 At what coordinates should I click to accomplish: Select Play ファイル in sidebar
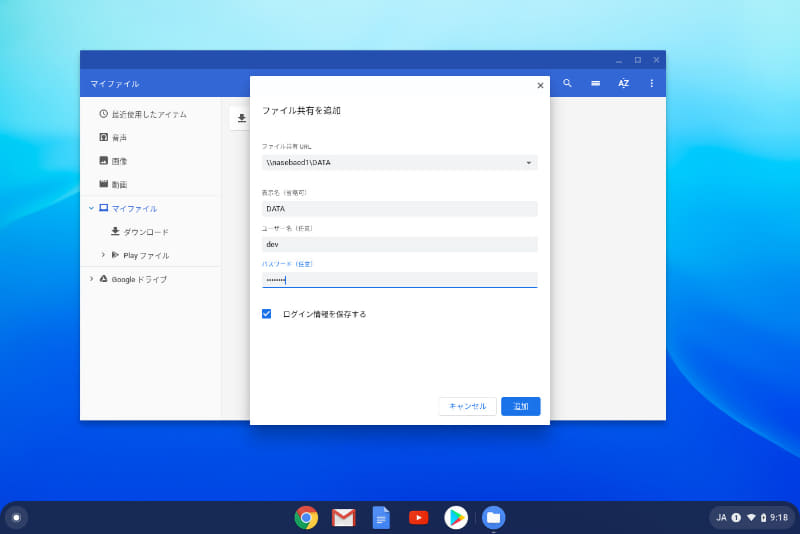(146, 256)
